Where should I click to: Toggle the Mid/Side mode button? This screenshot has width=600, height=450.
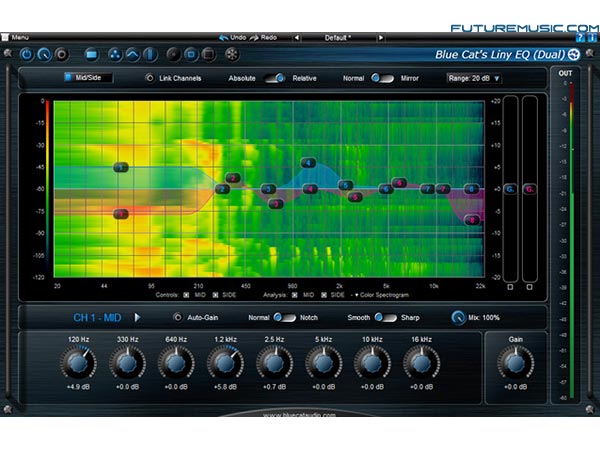click(88, 78)
